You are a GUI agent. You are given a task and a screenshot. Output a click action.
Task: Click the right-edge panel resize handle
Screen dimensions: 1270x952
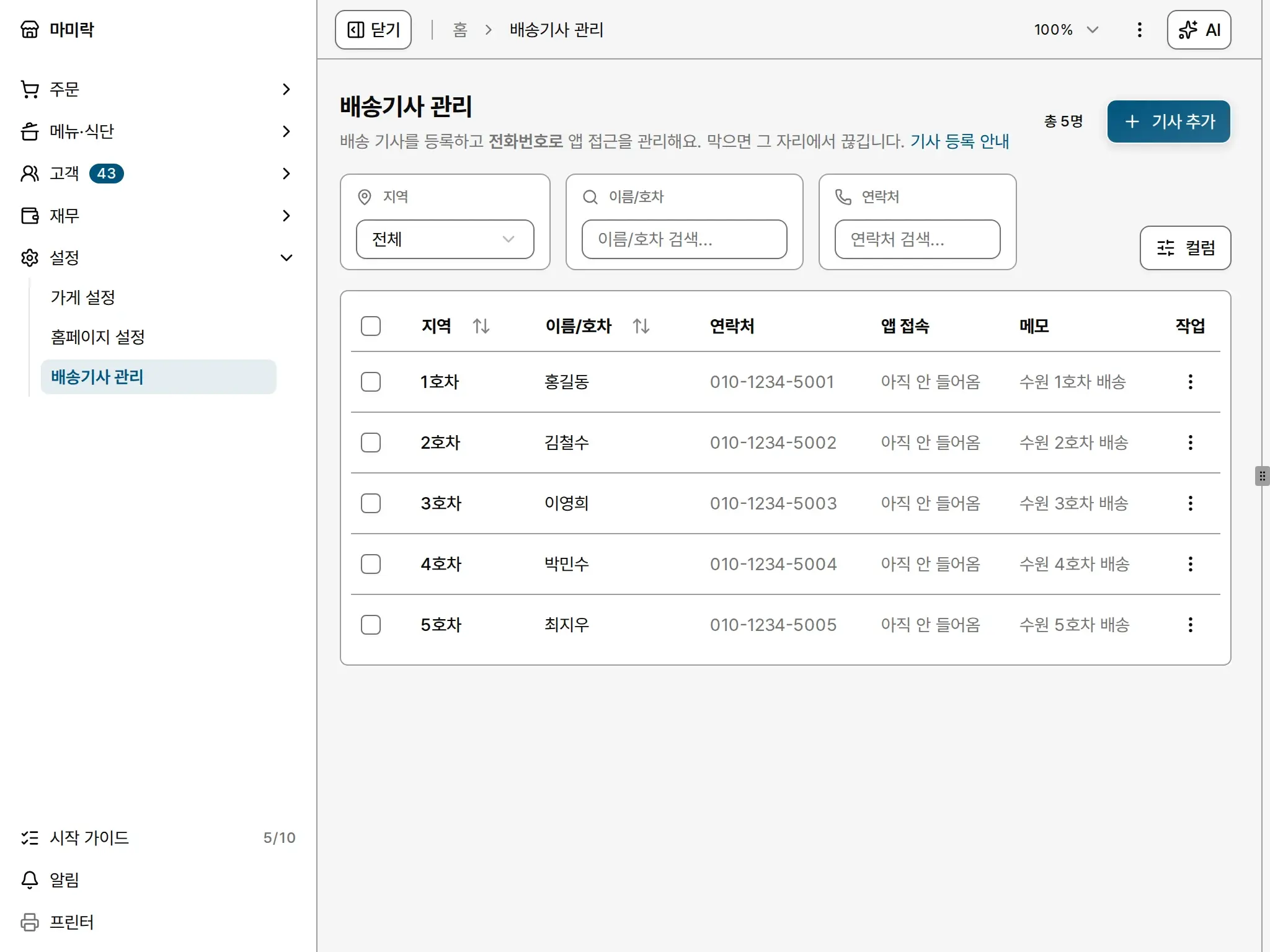[1262, 476]
